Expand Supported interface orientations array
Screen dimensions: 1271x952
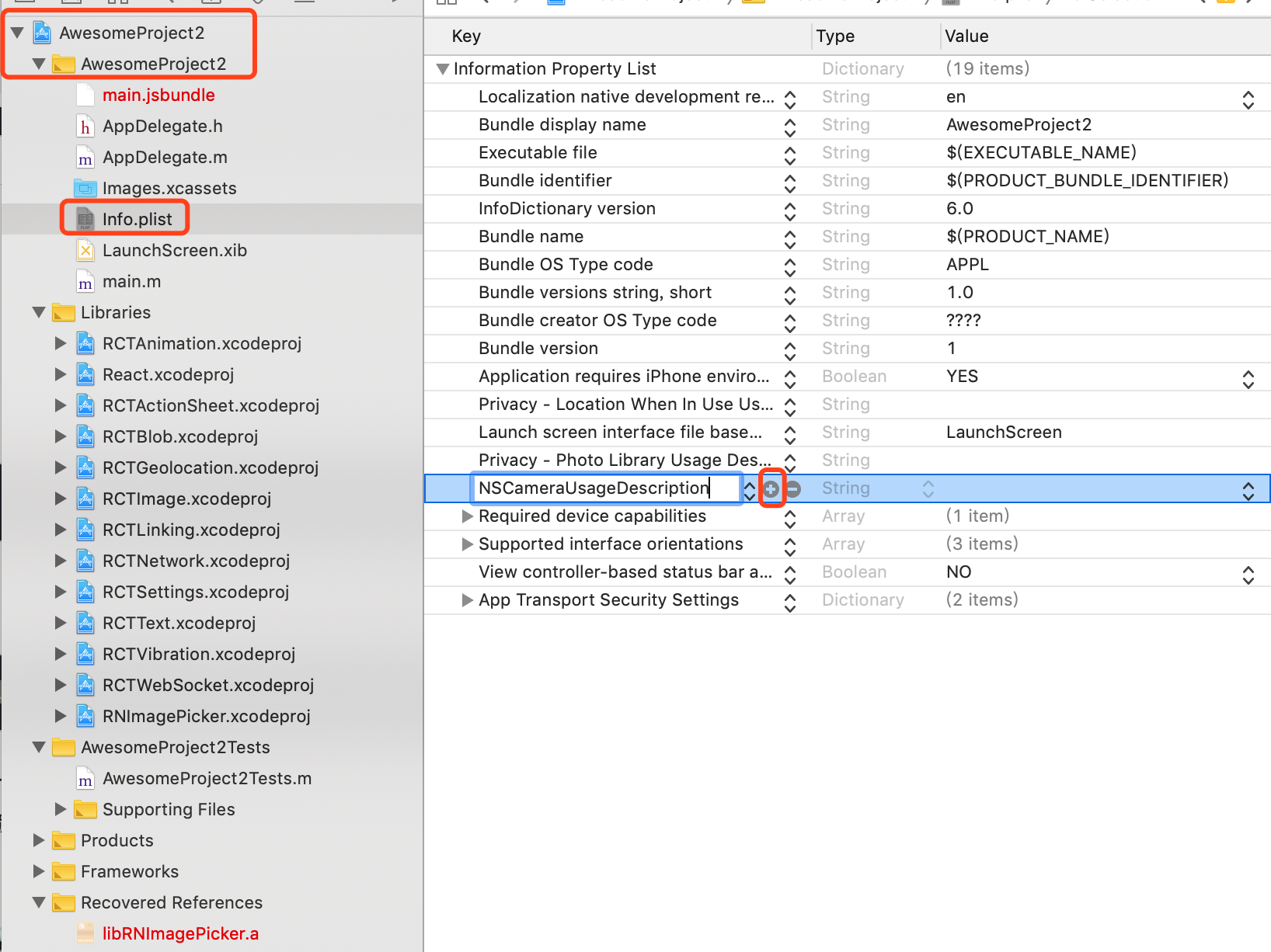[467, 544]
